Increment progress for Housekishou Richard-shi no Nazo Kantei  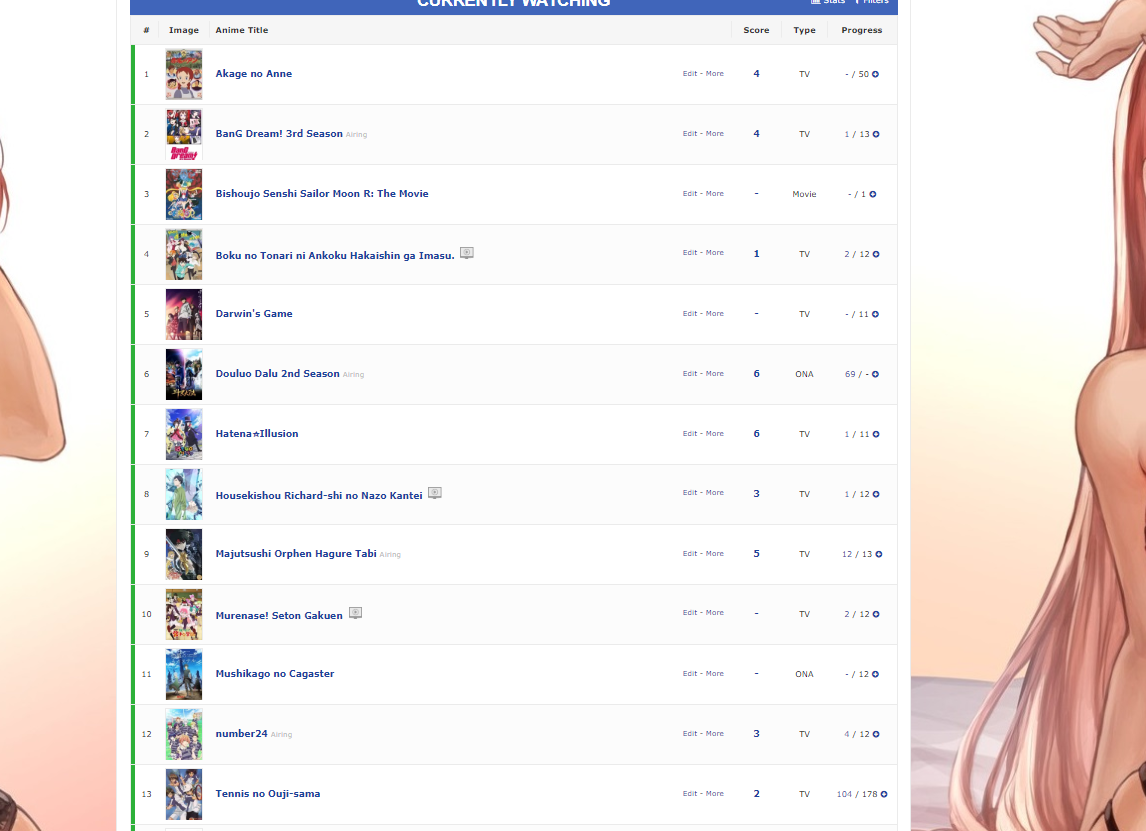click(x=876, y=494)
